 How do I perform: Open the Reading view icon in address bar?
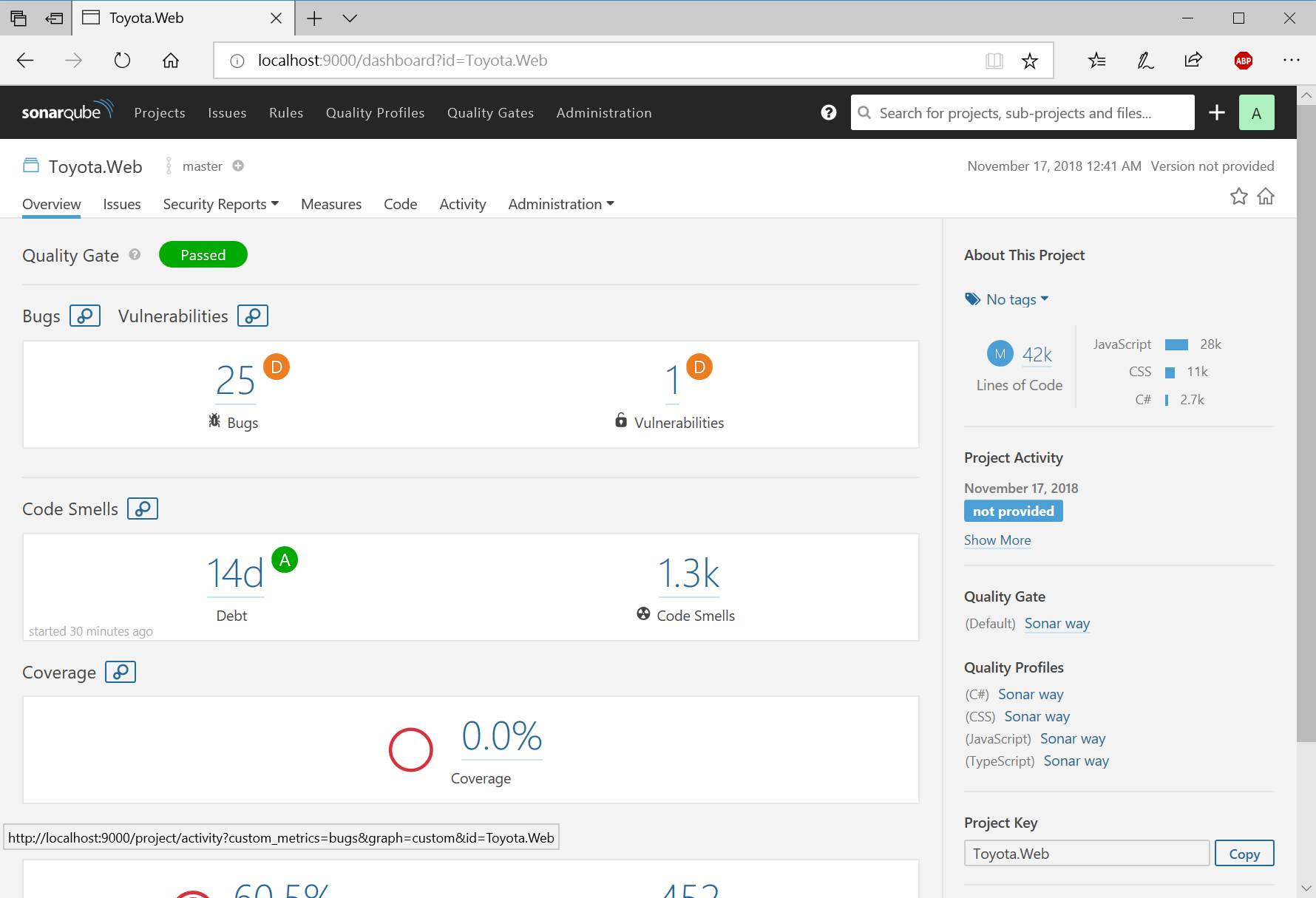coord(994,61)
